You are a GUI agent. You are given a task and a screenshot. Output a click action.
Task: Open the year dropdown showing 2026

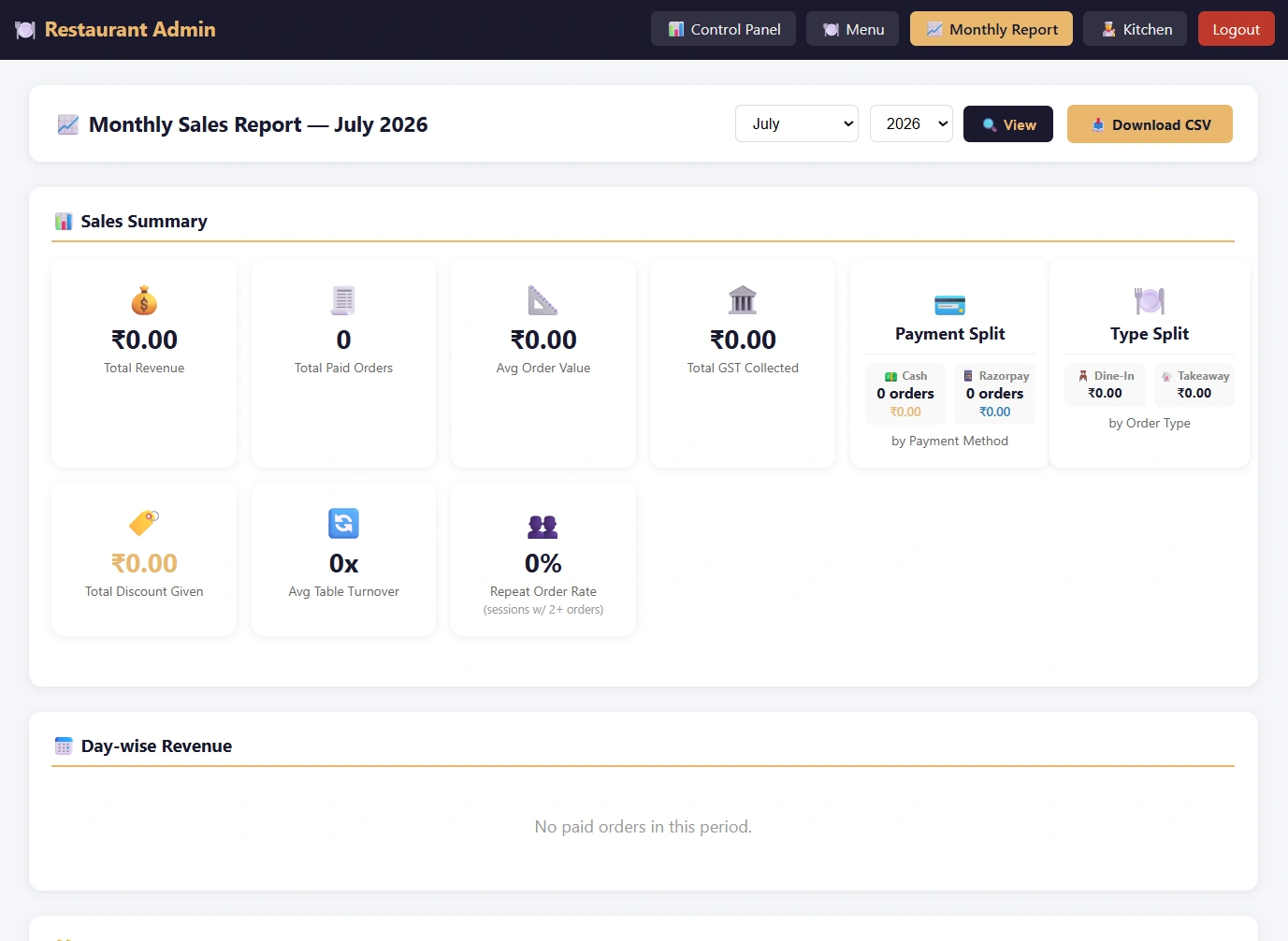(911, 123)
